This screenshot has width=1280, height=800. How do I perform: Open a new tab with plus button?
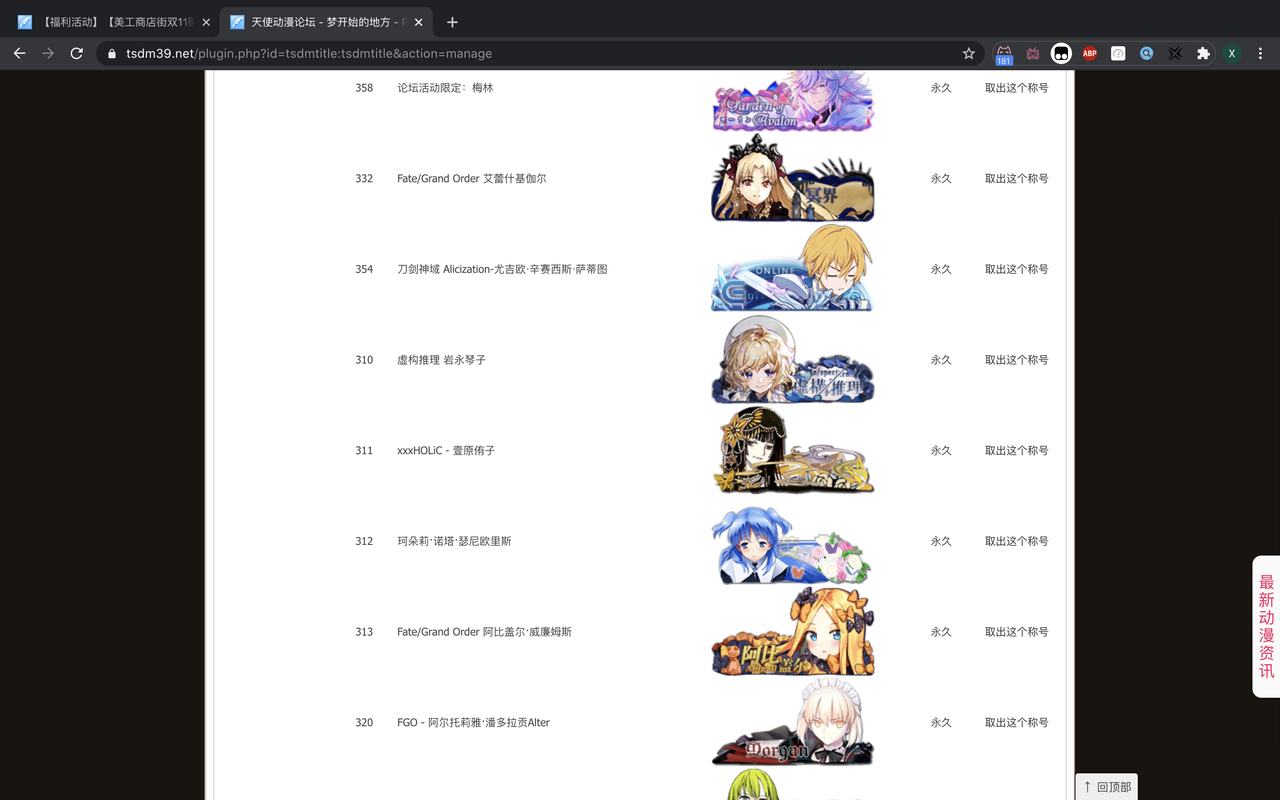point(452,22)
